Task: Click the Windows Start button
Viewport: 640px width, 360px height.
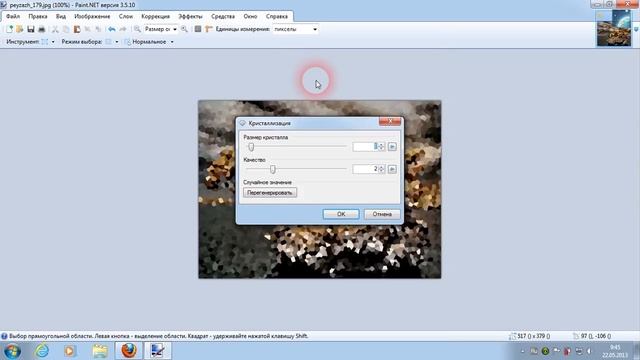Action: pos(12,351)
